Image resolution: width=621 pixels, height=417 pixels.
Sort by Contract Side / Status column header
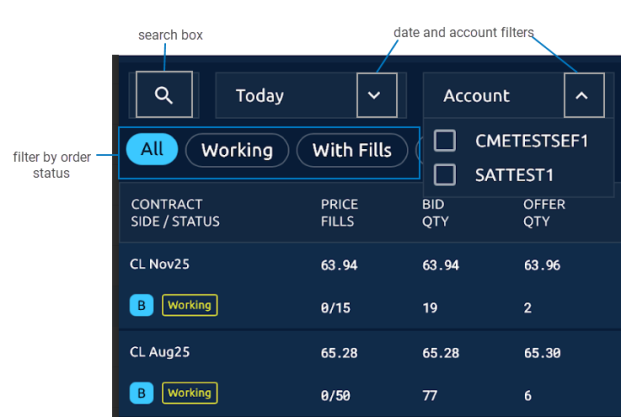[175, 212]
